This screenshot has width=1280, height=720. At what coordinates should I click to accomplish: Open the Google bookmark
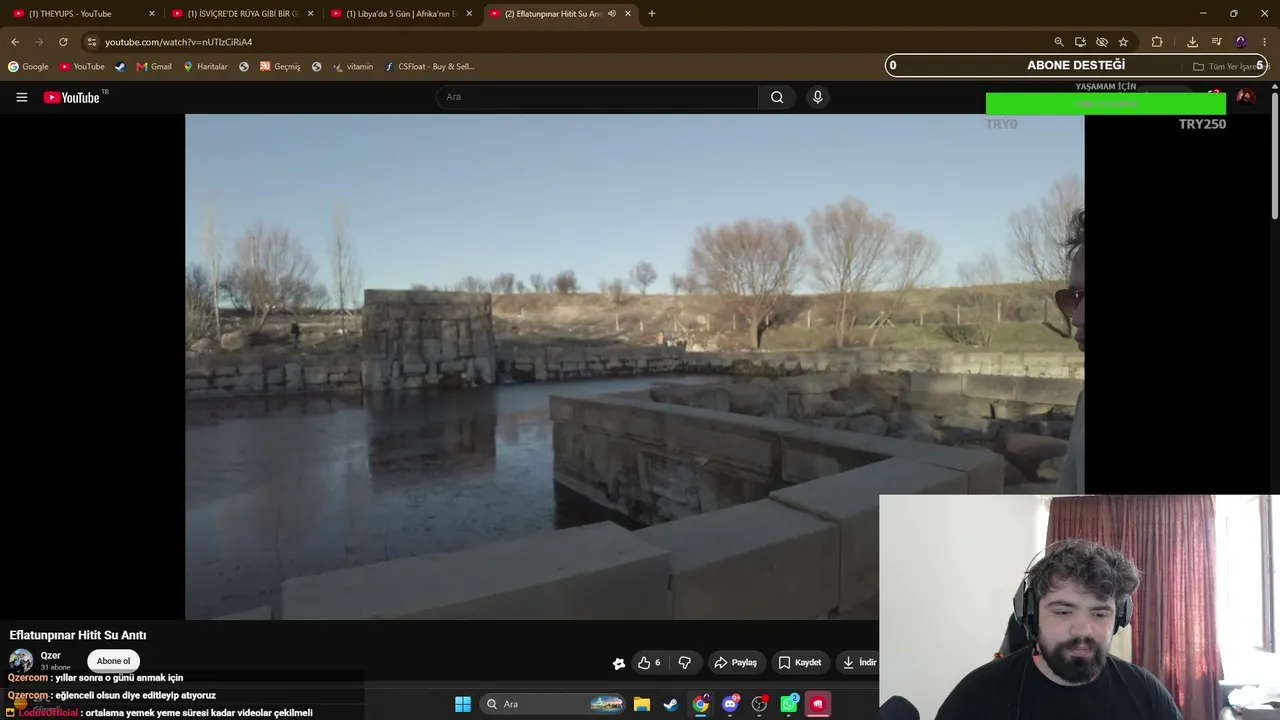click(x=28, y=67)
